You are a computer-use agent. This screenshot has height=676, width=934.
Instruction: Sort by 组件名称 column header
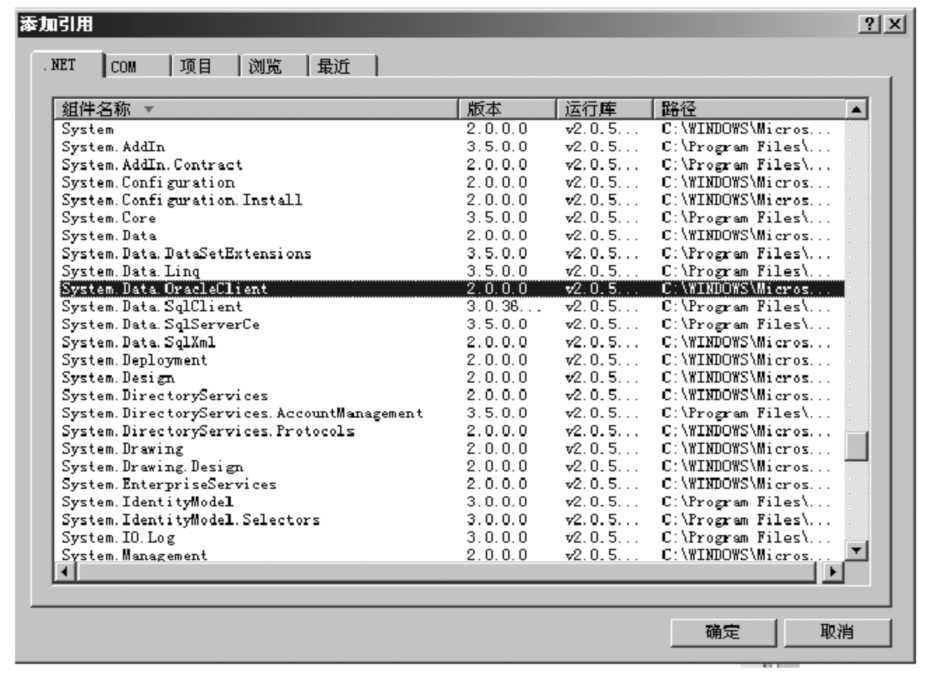256,109
